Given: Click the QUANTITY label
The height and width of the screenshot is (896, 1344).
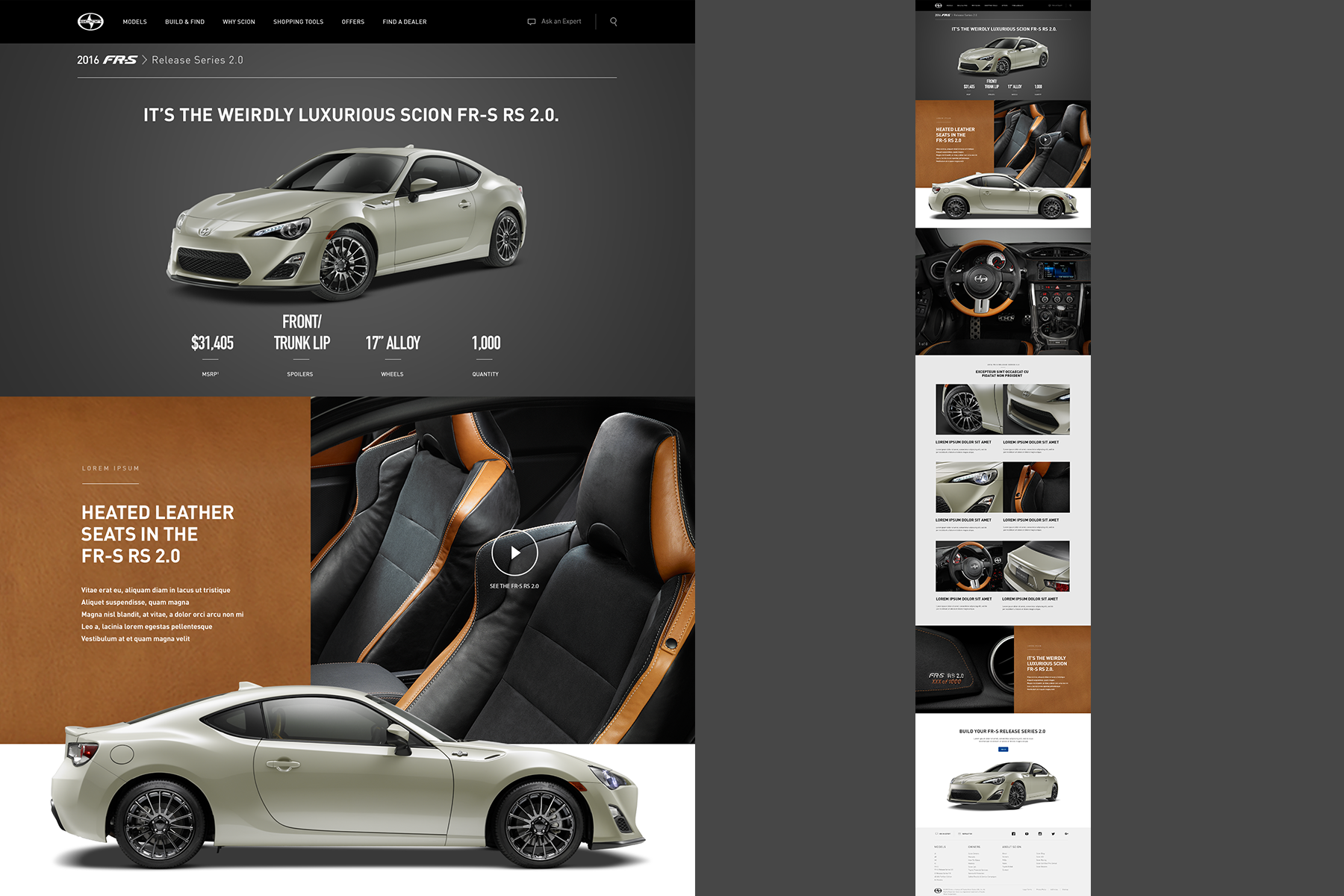Looking at the screenshot, I should coord(485,374).
